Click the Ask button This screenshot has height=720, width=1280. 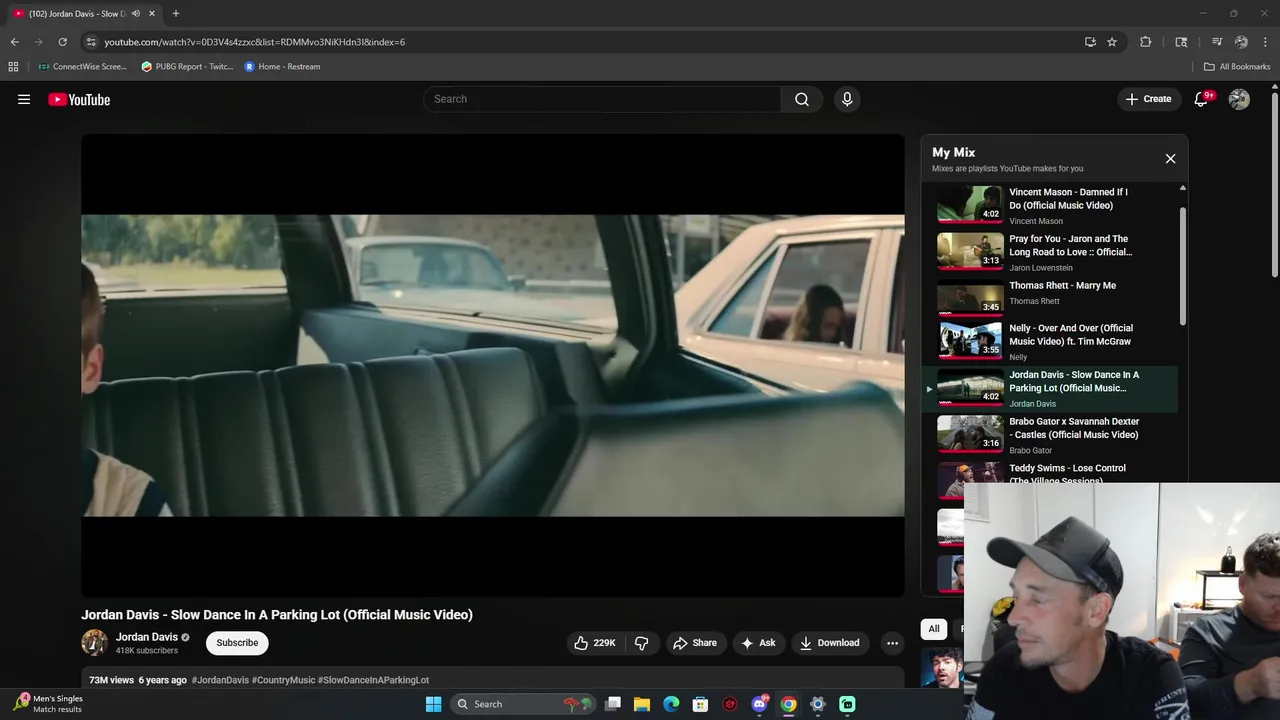click(x=758, y=643)
